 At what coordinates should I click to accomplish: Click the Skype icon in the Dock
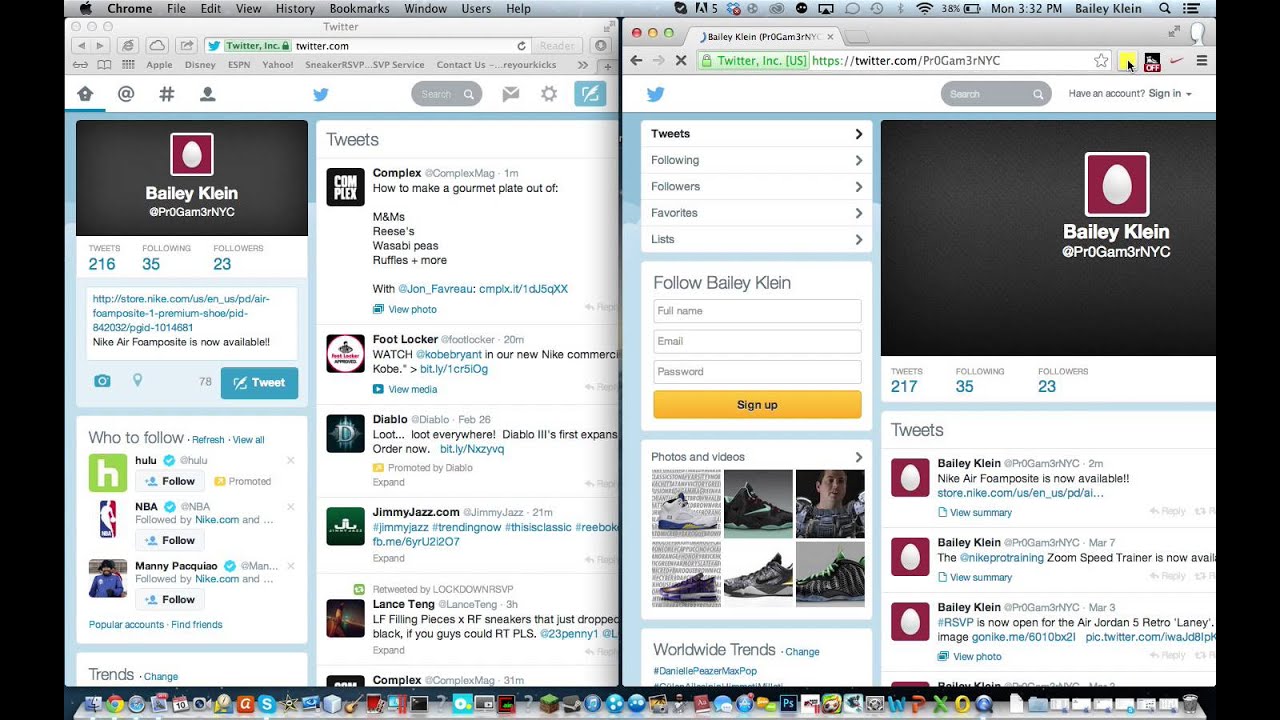(266, 704)
